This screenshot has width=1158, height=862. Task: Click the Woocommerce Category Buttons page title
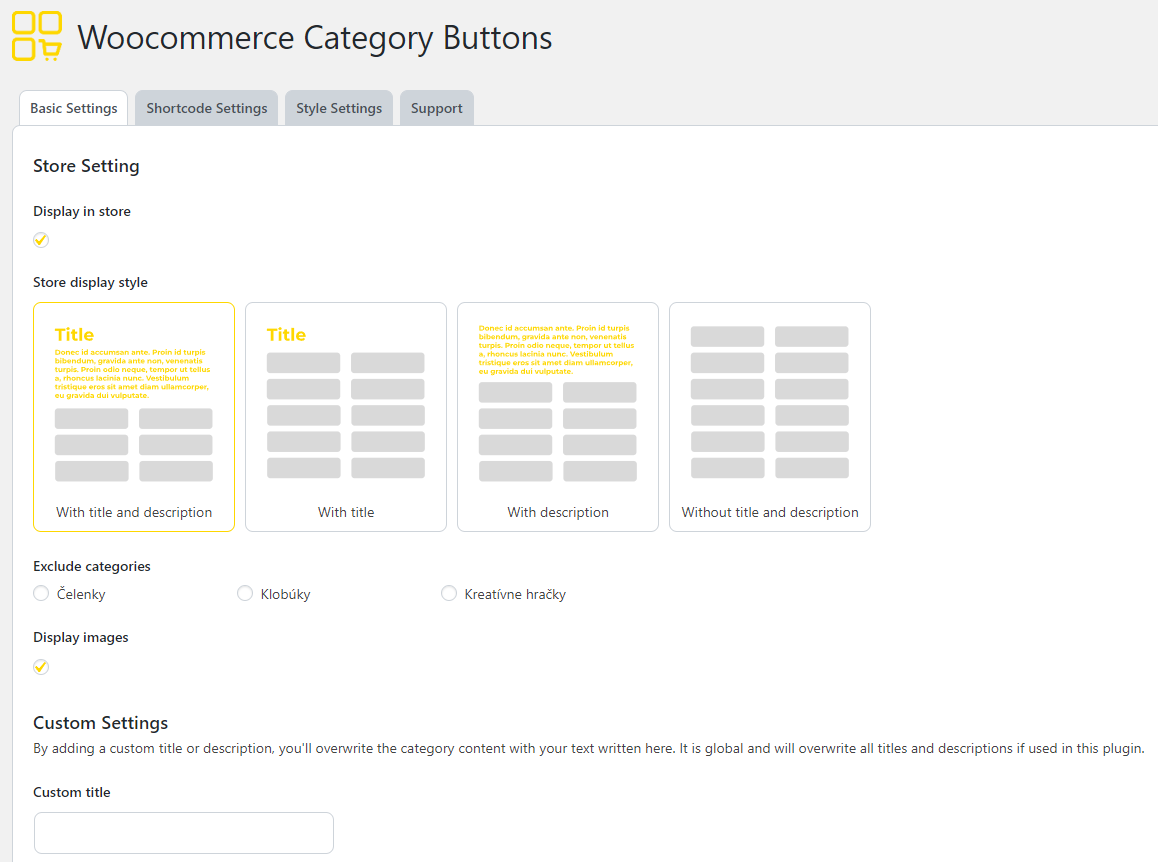[315, 38]
